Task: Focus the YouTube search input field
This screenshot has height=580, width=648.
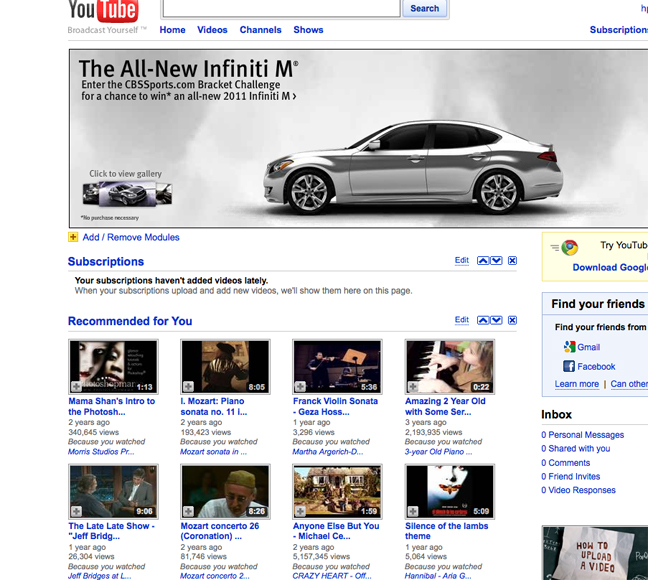Action: click(x=281, y=8)
